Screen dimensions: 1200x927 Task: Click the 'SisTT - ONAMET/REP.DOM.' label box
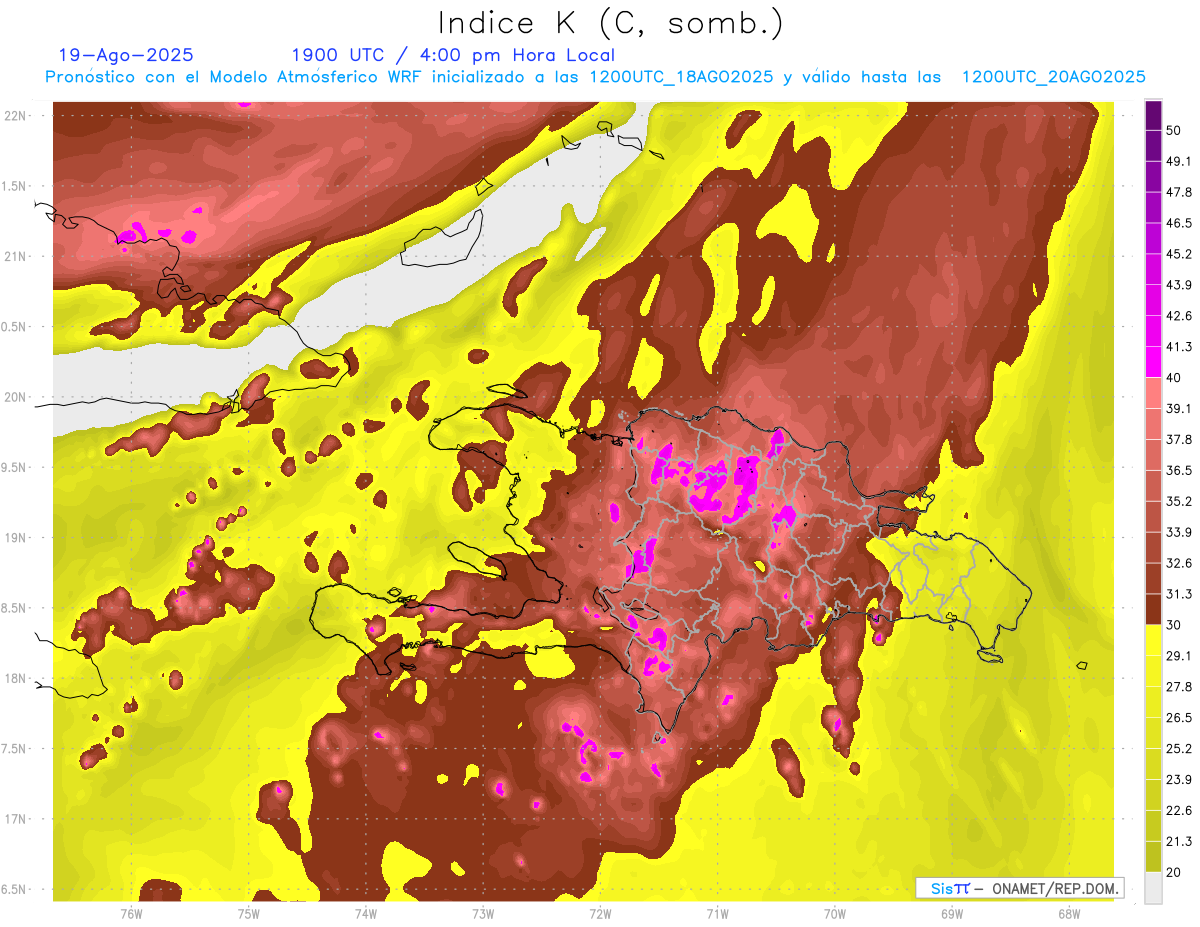[1020, 888]
